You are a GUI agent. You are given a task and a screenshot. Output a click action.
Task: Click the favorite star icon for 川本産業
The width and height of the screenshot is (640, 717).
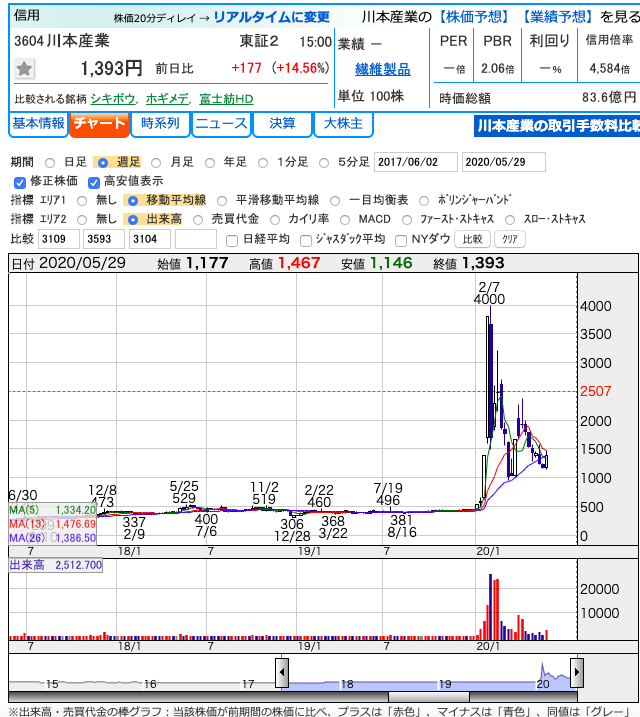coord(24,69)
